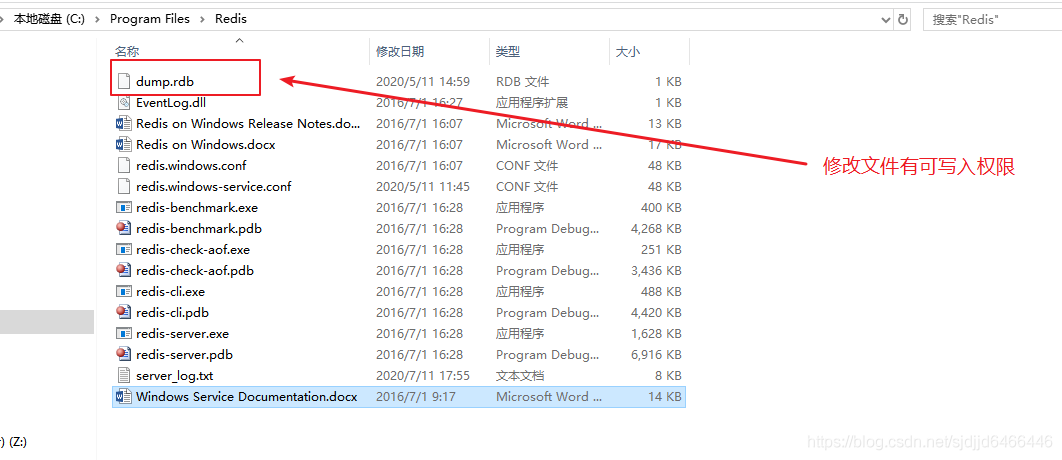Select Redis on Windows Release Notes file name
The image size is (1062, 460).
click(x=249, y=124)
